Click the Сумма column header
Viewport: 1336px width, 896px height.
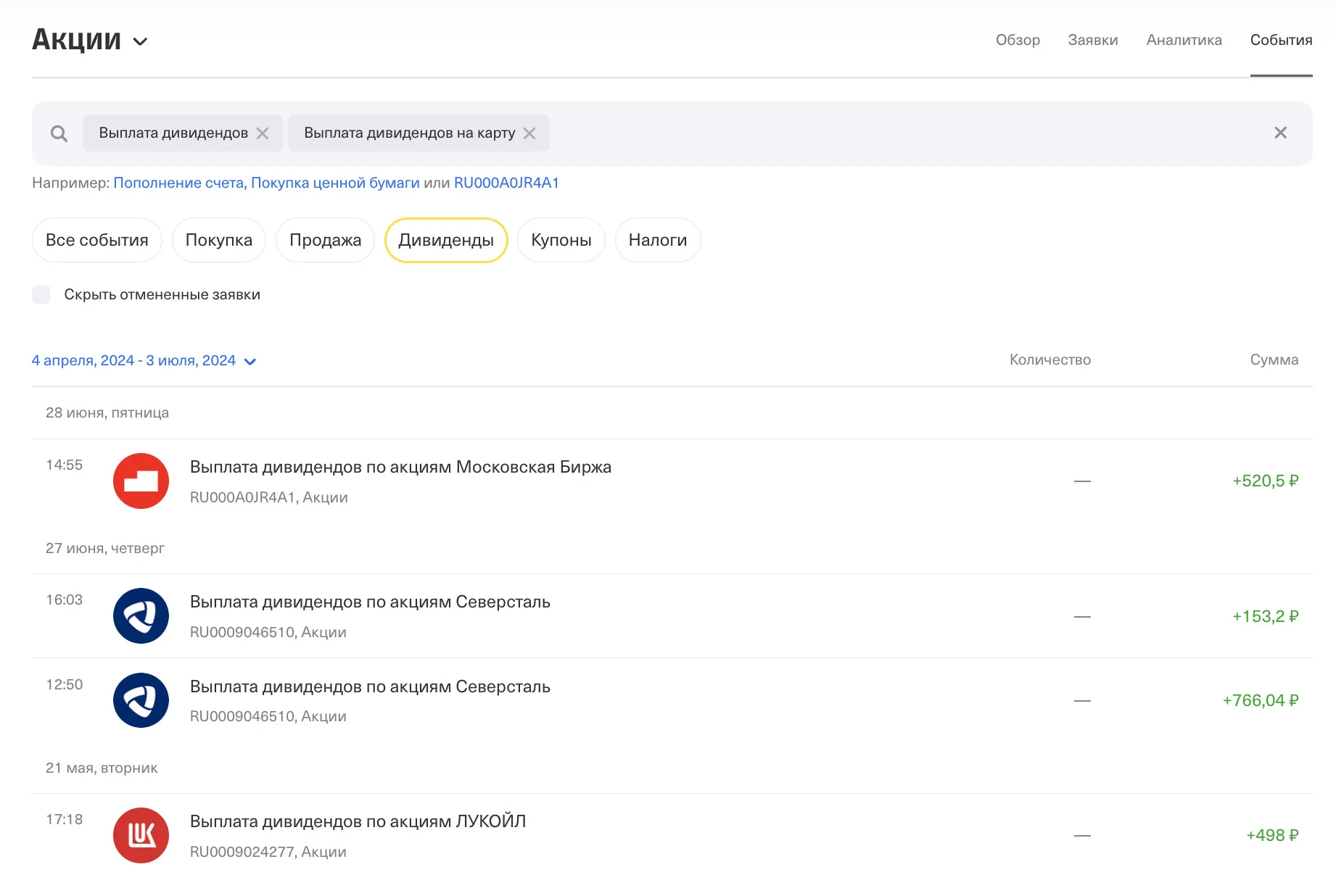click(x=1274, y=360)
